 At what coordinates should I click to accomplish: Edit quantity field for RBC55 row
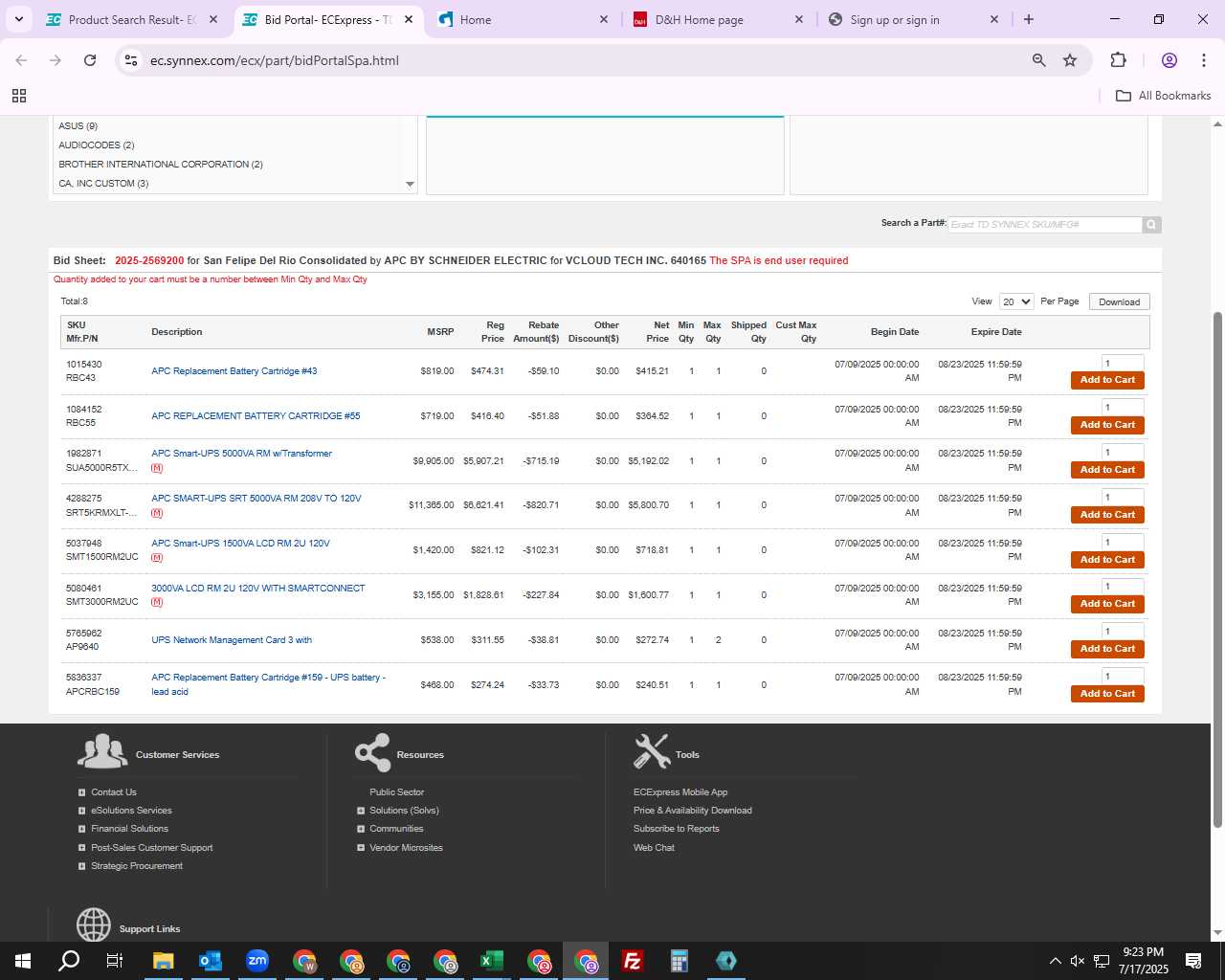[x=1123, y=408]
